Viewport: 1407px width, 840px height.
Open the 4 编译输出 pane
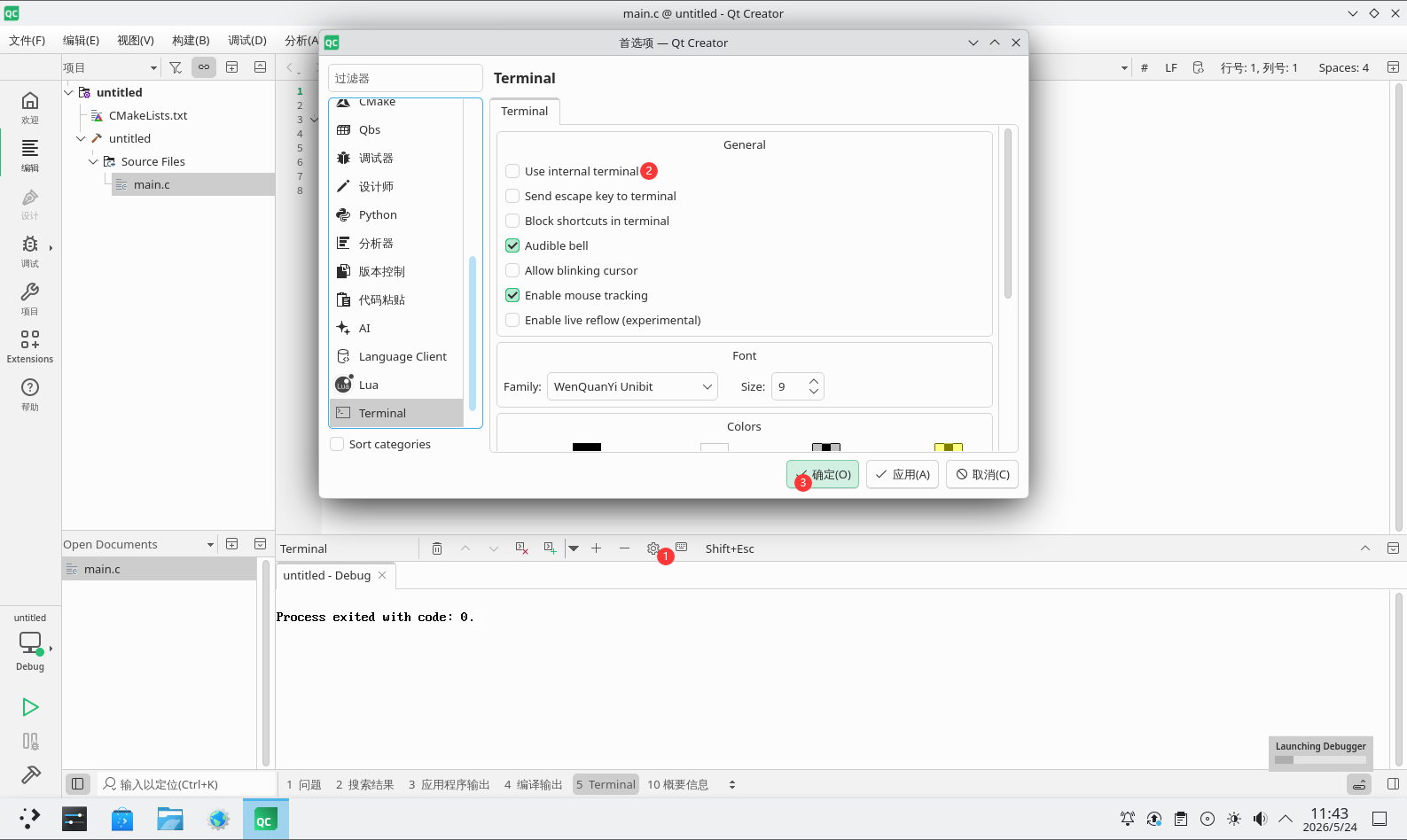coord(533,784)
